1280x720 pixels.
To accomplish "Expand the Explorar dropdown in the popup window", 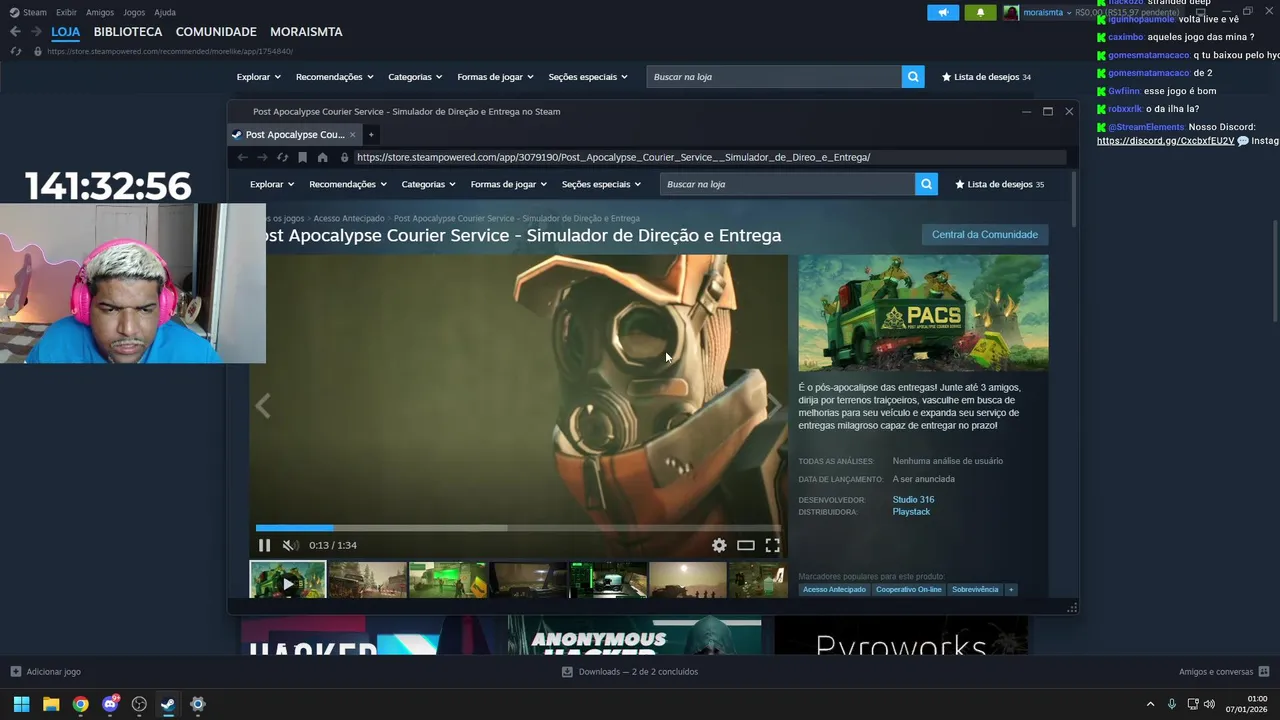I will [x=272, y=184].
